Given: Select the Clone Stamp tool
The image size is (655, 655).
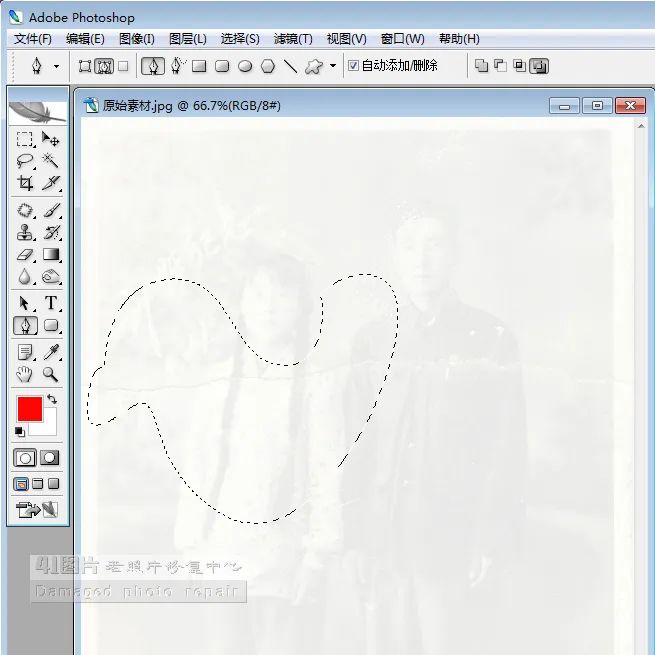Looking at the screenshot, I should point(25,232).
